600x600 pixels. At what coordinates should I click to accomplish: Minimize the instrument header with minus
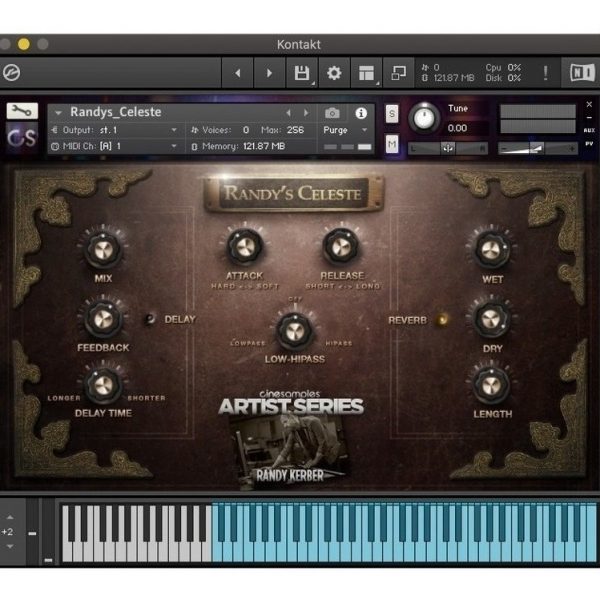click(x=589, y=118)
